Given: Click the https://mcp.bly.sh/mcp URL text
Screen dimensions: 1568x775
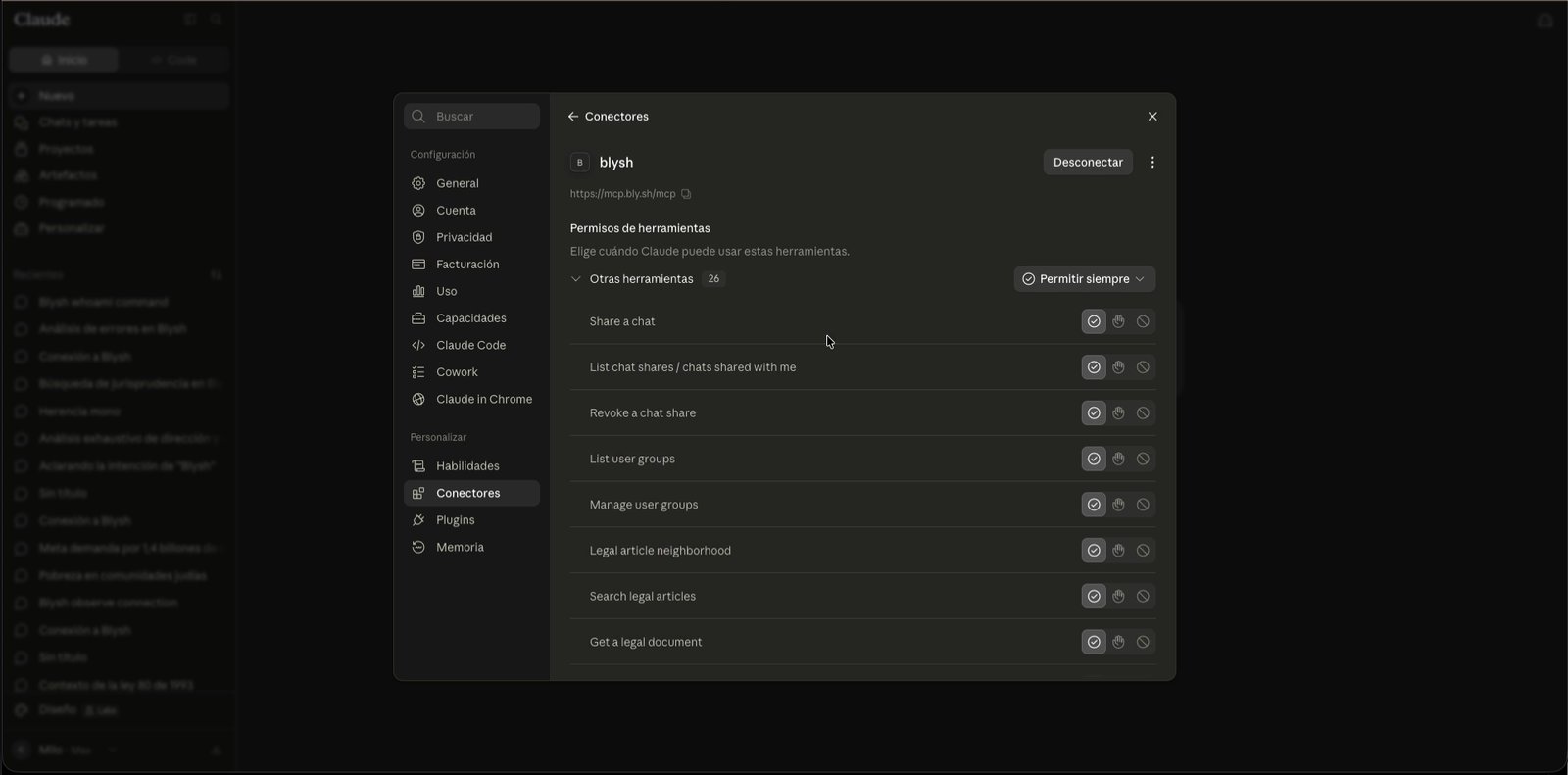Looking at the screenshot, I should [x=623, y=194].
